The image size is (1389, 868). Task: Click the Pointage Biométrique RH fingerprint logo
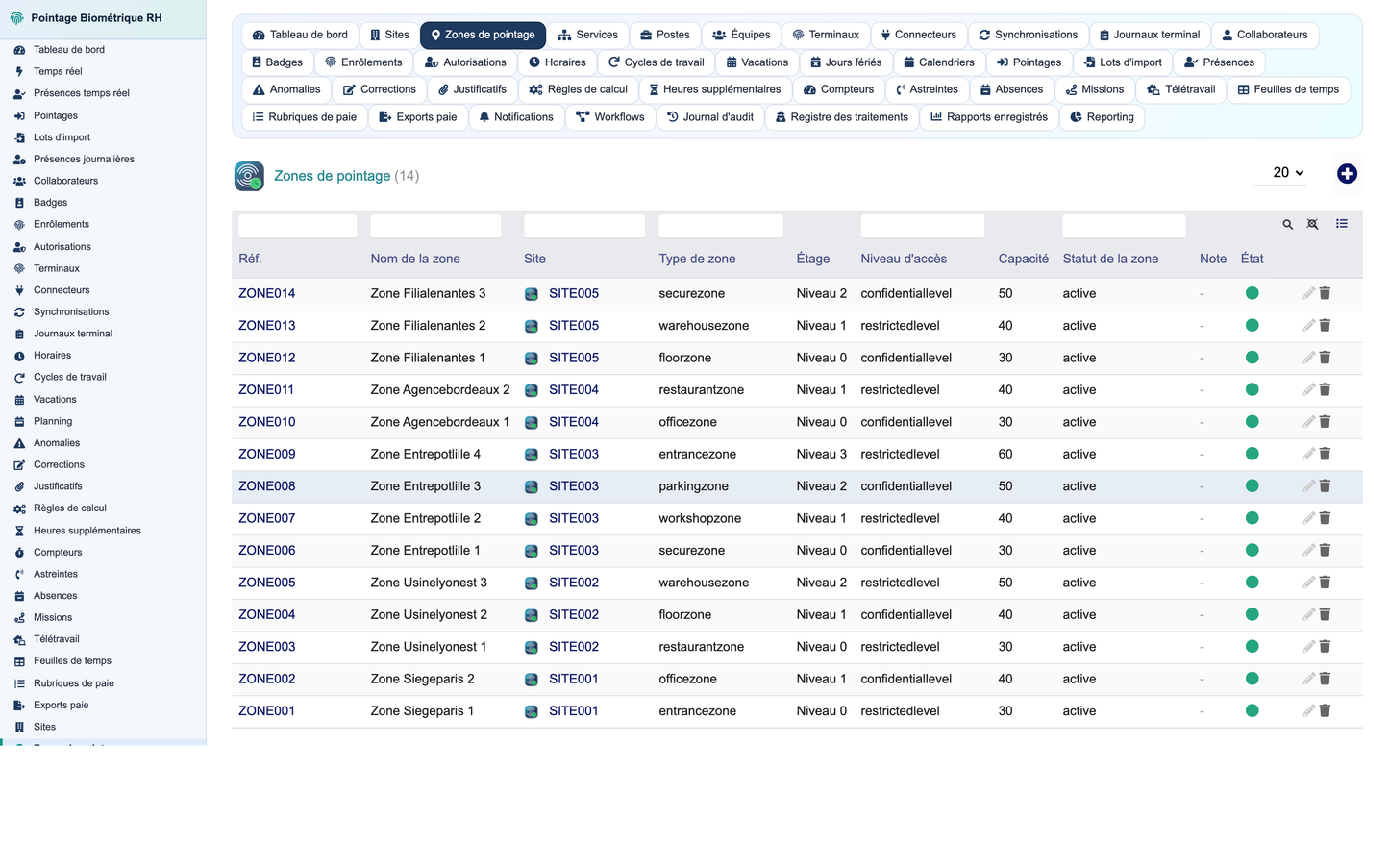click(x=16, y=18)
